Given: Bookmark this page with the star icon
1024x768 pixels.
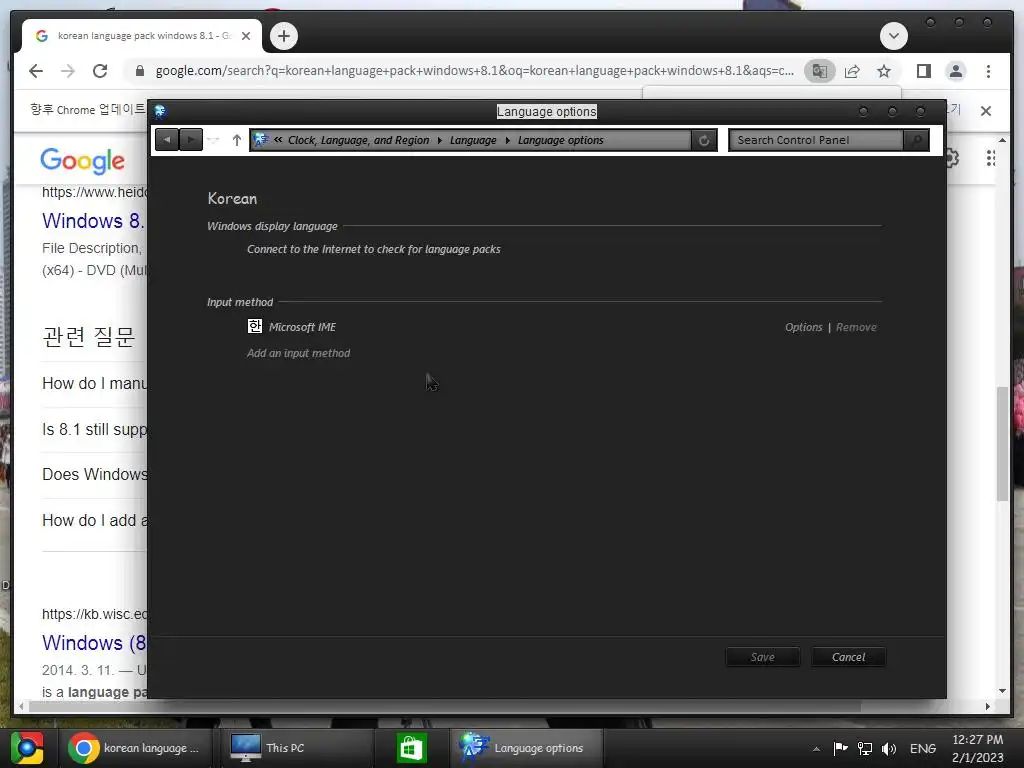Looking at the screenshot, I should (x=884, y=71).
